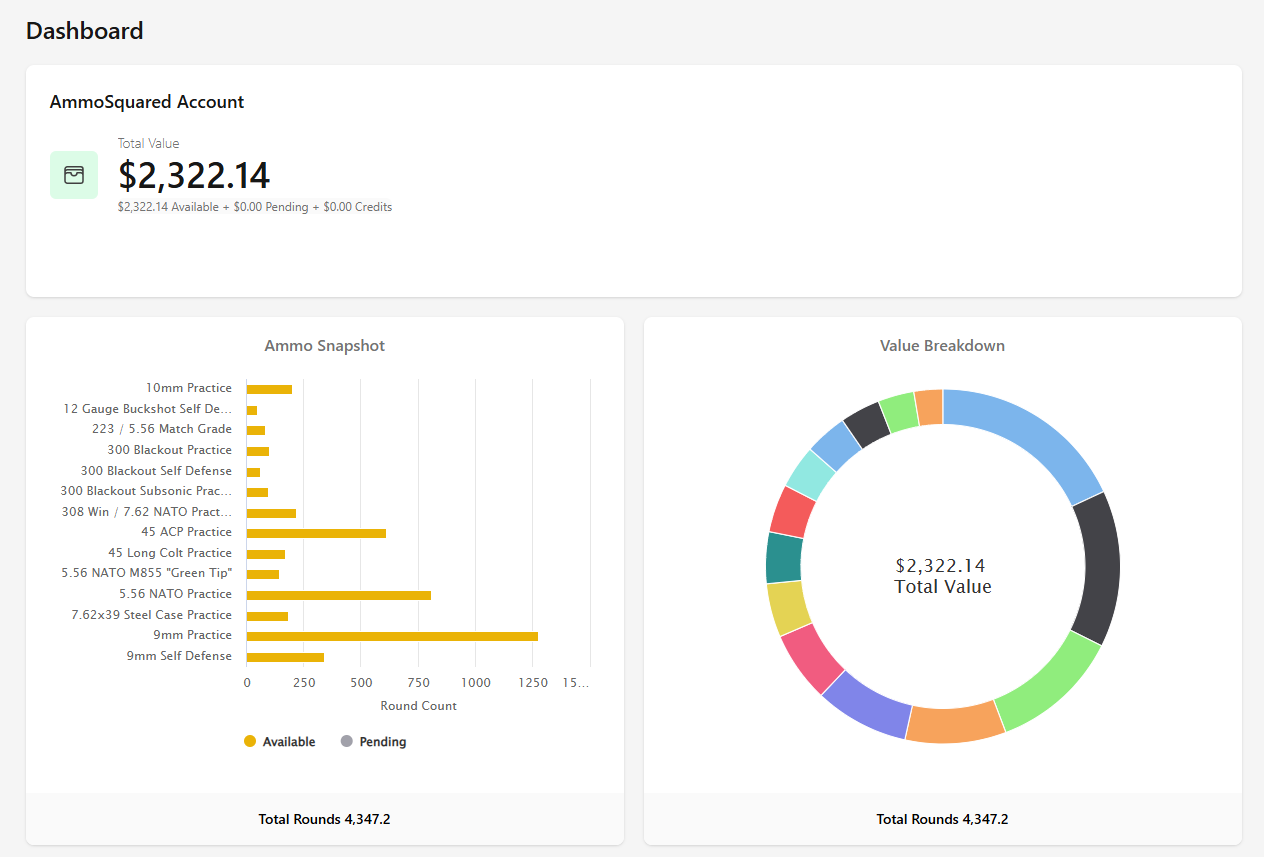Click the '45 ACP Practice' label
Screen dimensions: 1264x857
186,532
